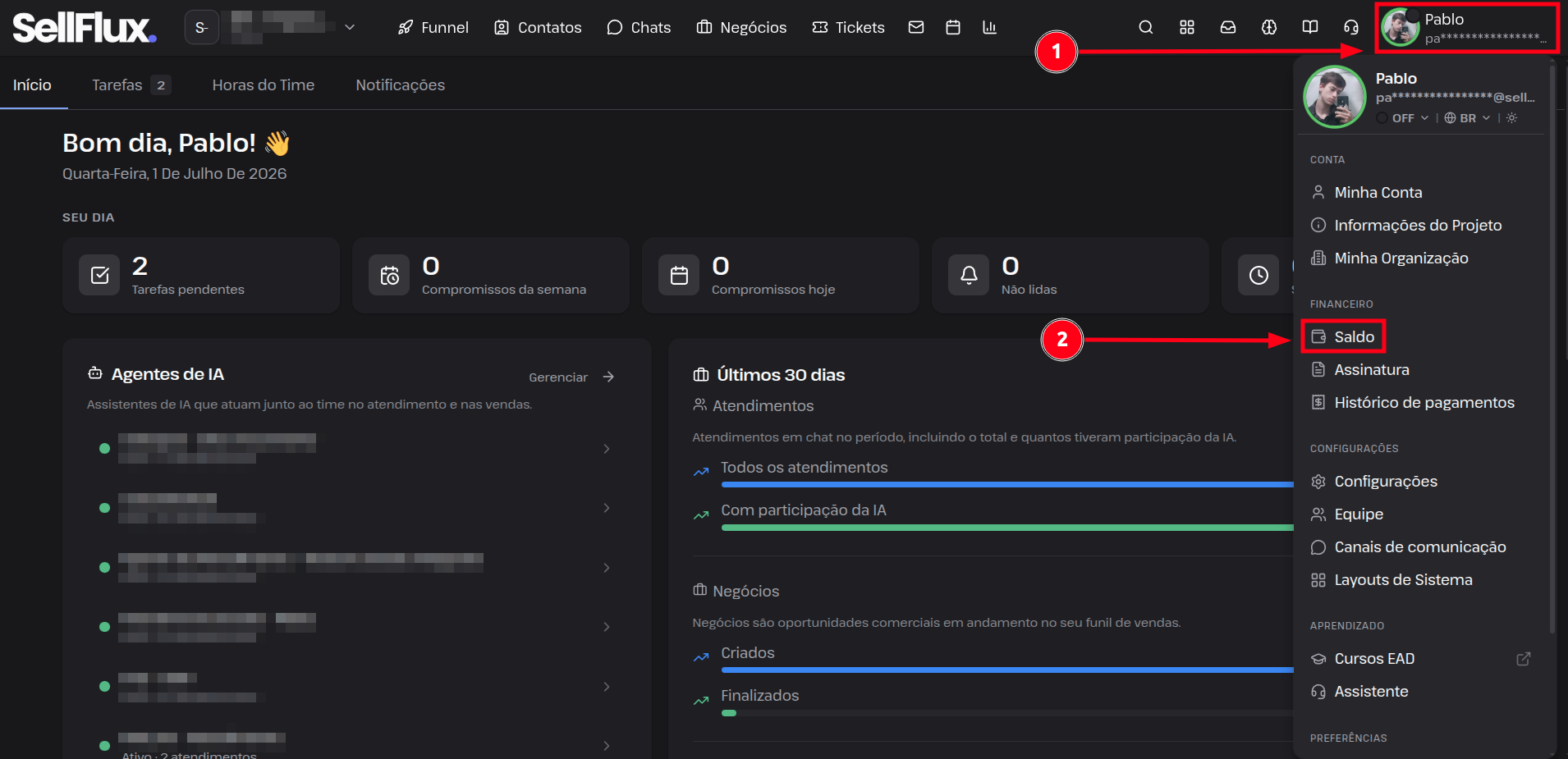The image size is (1568, 759).
Task: Click the profile panel scrollbar
Action: point(1552,350)
